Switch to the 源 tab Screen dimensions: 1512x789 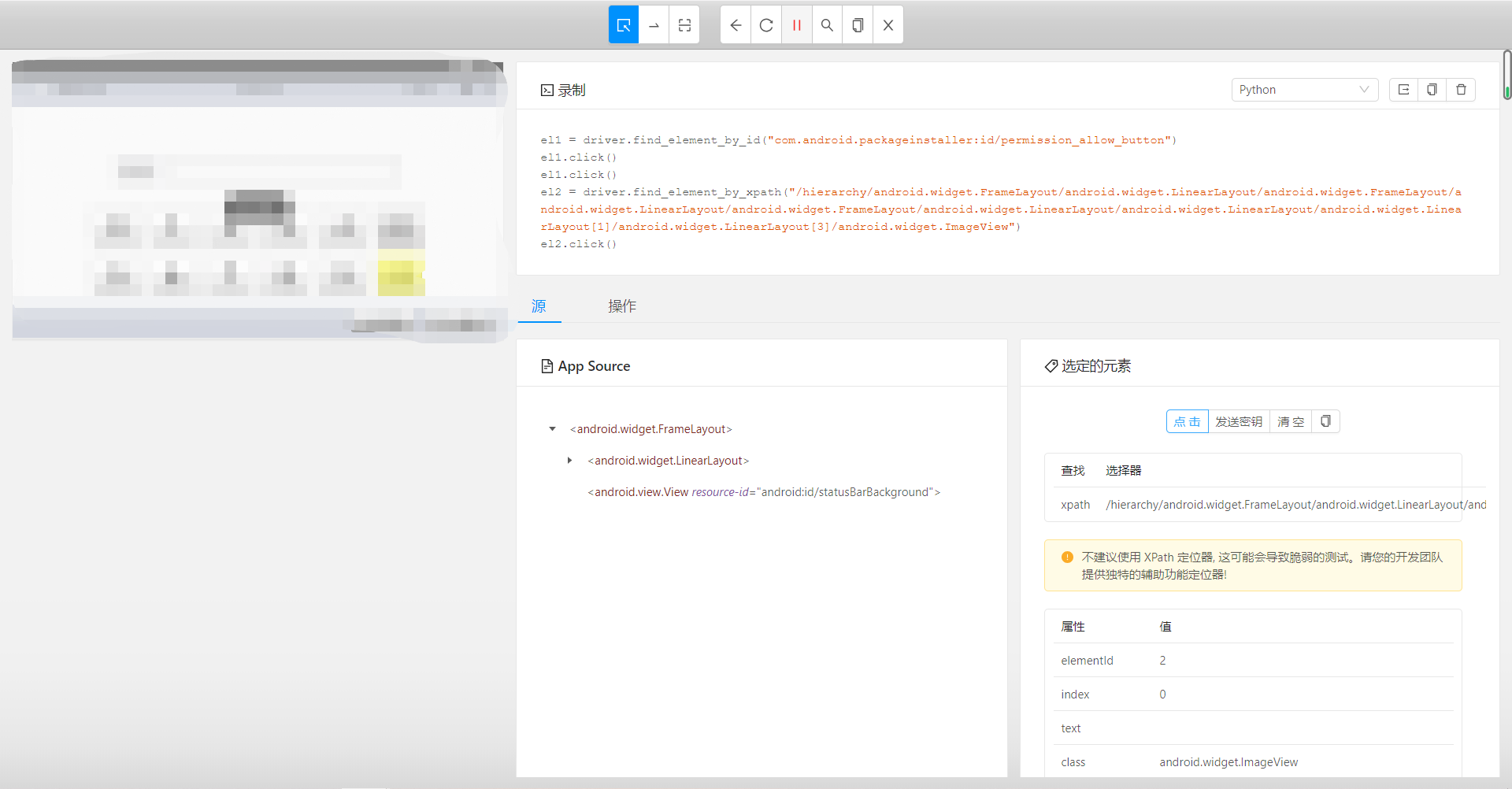click(539, 306)
